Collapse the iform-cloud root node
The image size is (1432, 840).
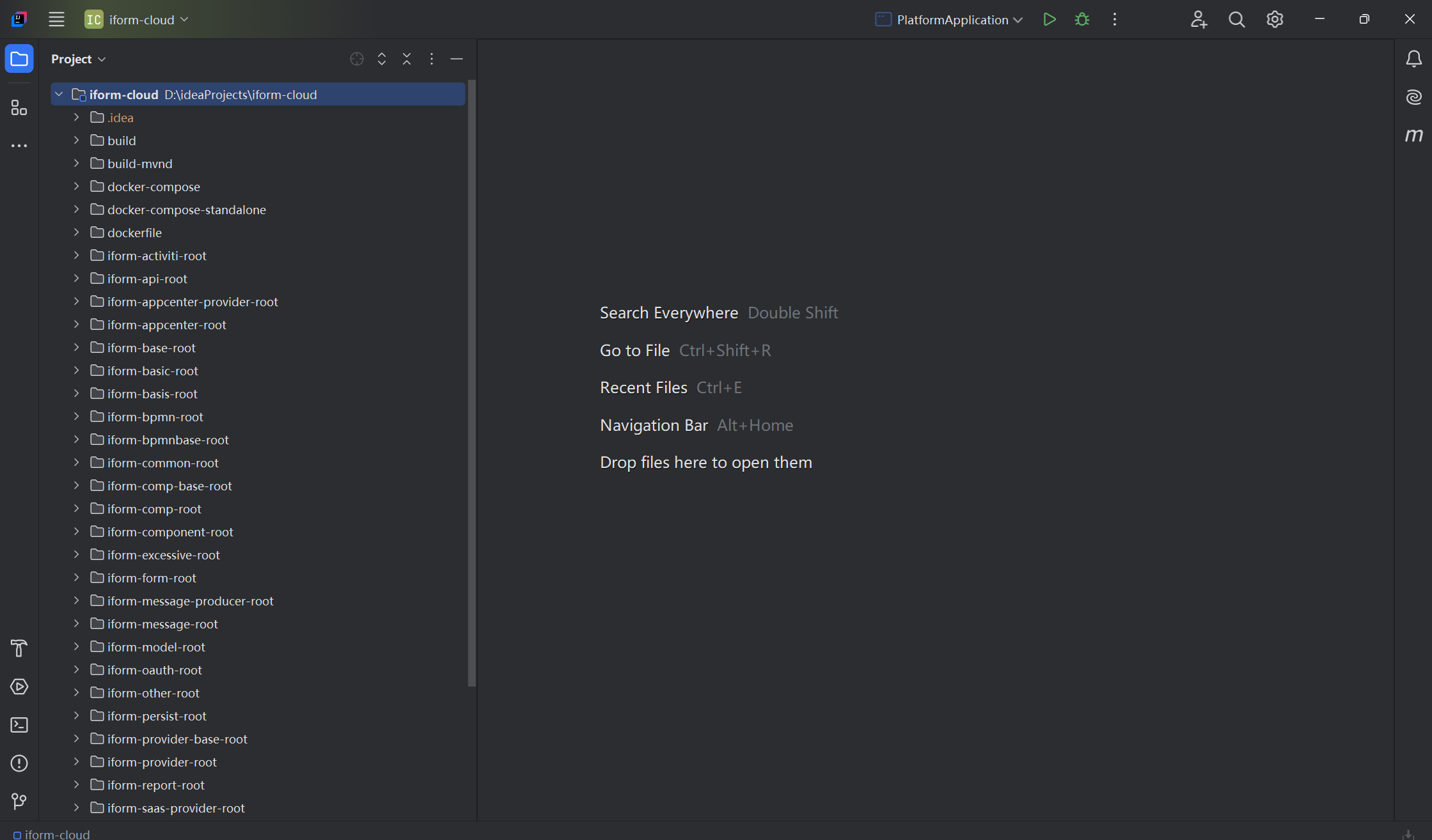pos(59,95)
